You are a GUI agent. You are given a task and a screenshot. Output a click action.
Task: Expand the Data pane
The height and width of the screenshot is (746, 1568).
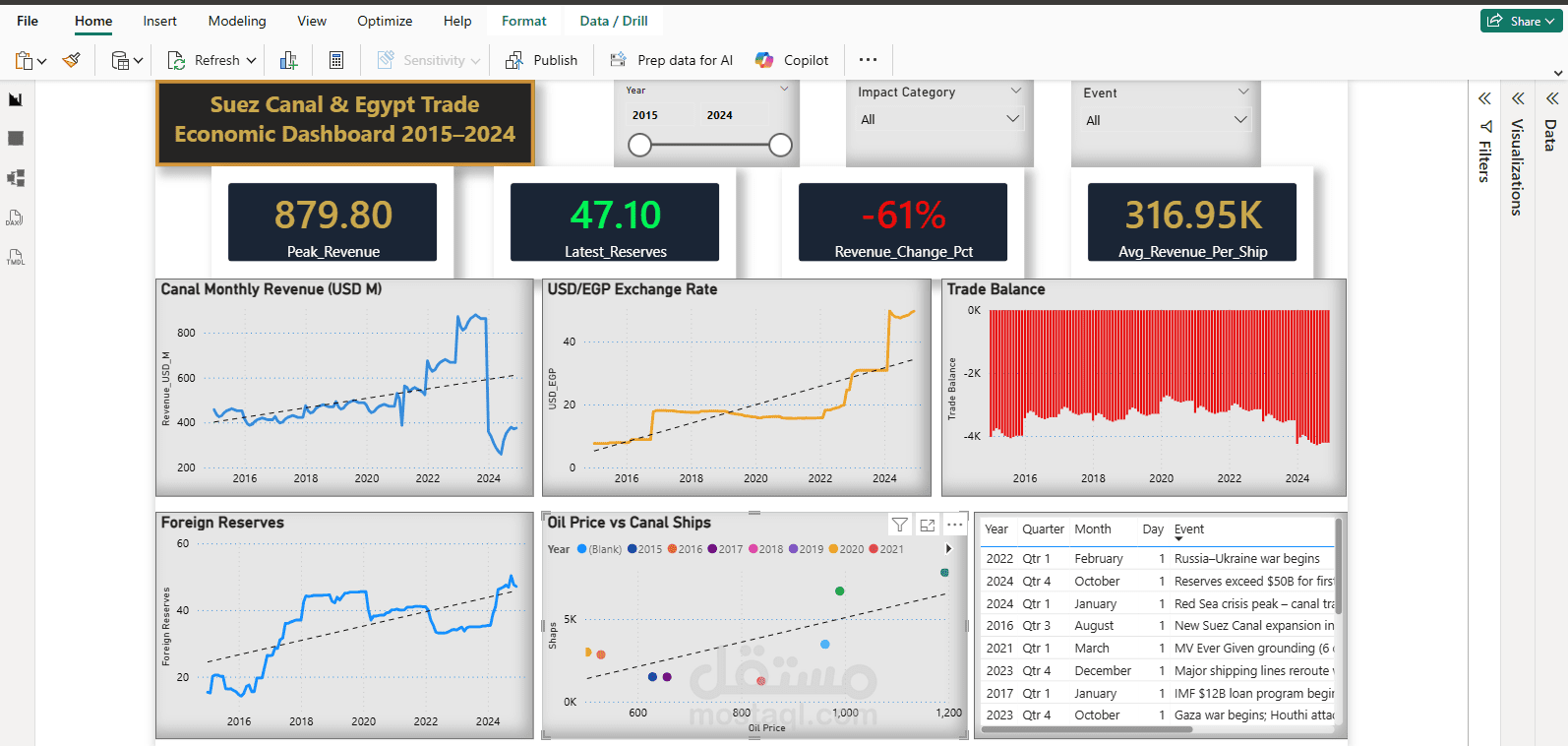tap(1551, 98)
